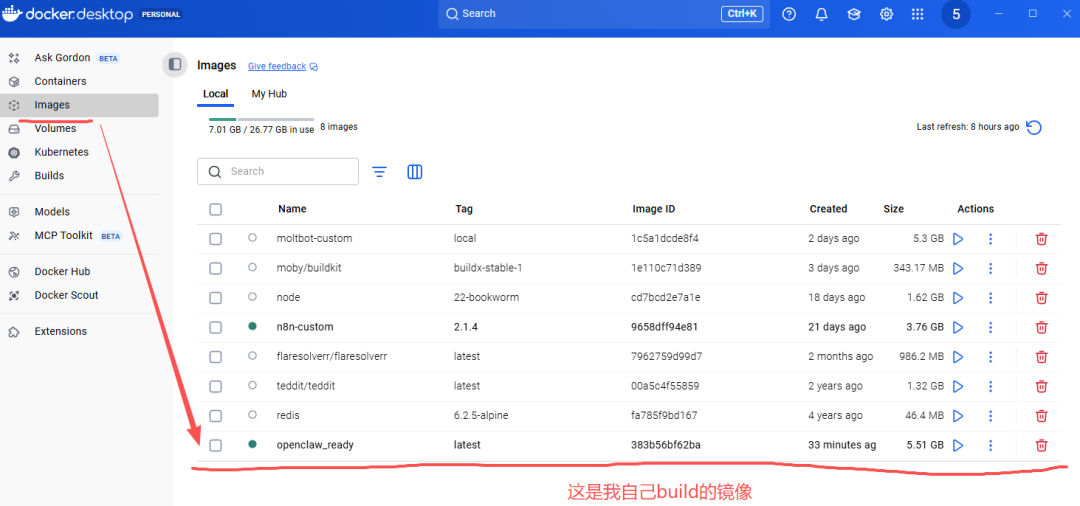
Task: Open the filter options icon
Action: [380, 172]
